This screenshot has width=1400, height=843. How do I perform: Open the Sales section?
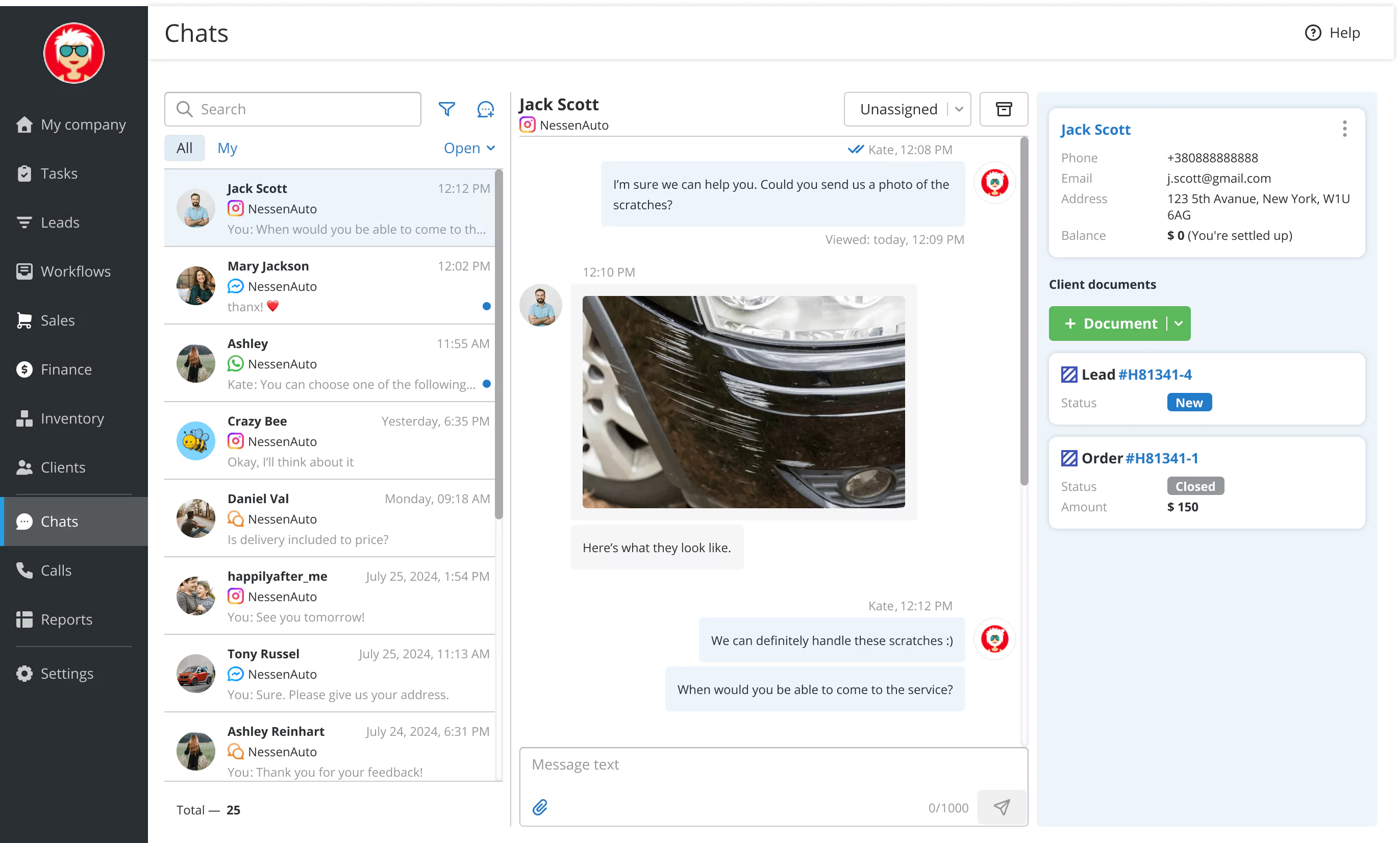click(x=74, y=320)
